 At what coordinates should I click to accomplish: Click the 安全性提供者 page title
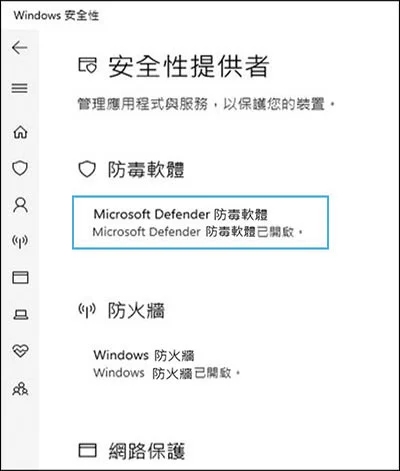click(189, 66)
